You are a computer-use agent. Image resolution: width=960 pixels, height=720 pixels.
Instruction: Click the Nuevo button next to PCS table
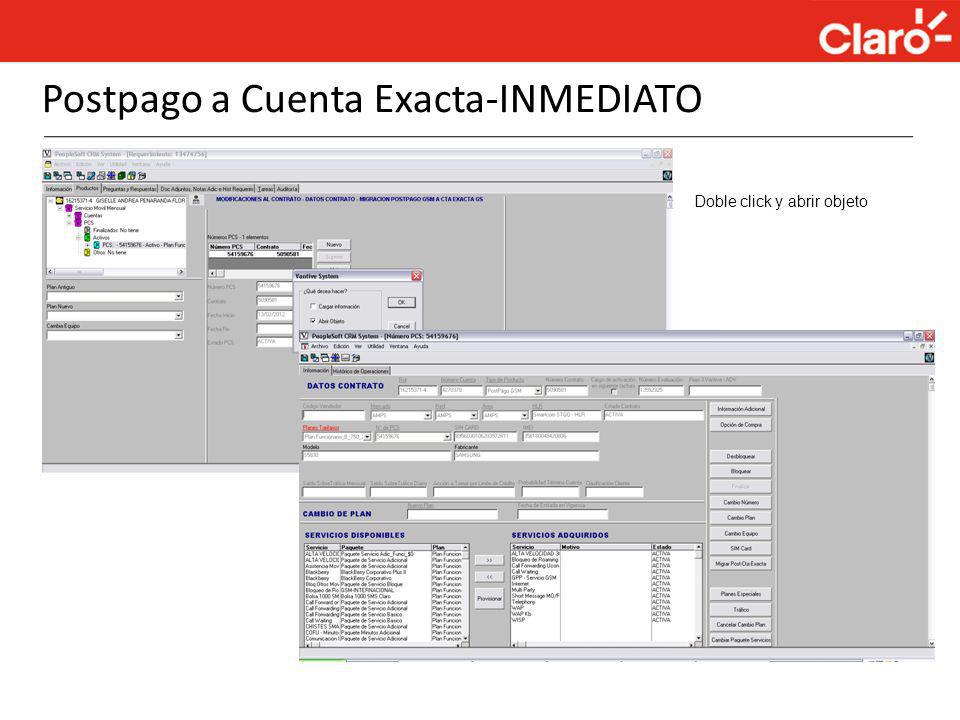[x=334, y=245]
